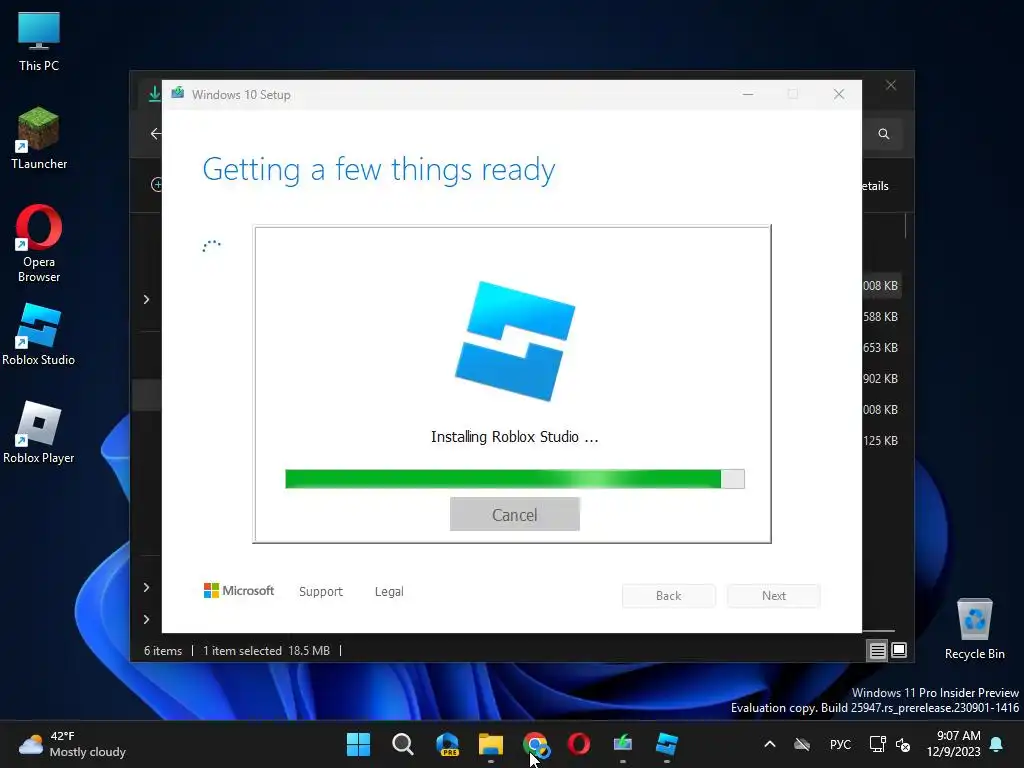Open This PC desktop icon
Image resolution: width=1024 pixels, height=768 pixels.
[39, 42]
